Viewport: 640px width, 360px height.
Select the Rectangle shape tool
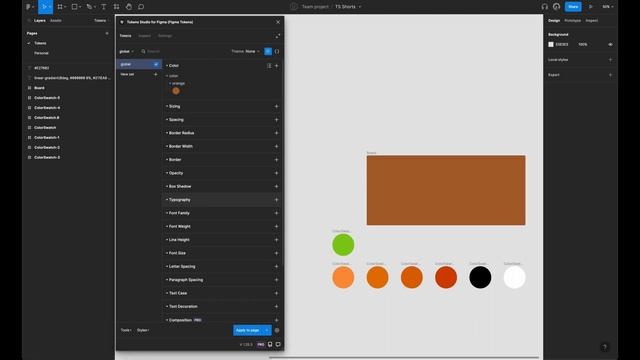click(x=74, y=7)
